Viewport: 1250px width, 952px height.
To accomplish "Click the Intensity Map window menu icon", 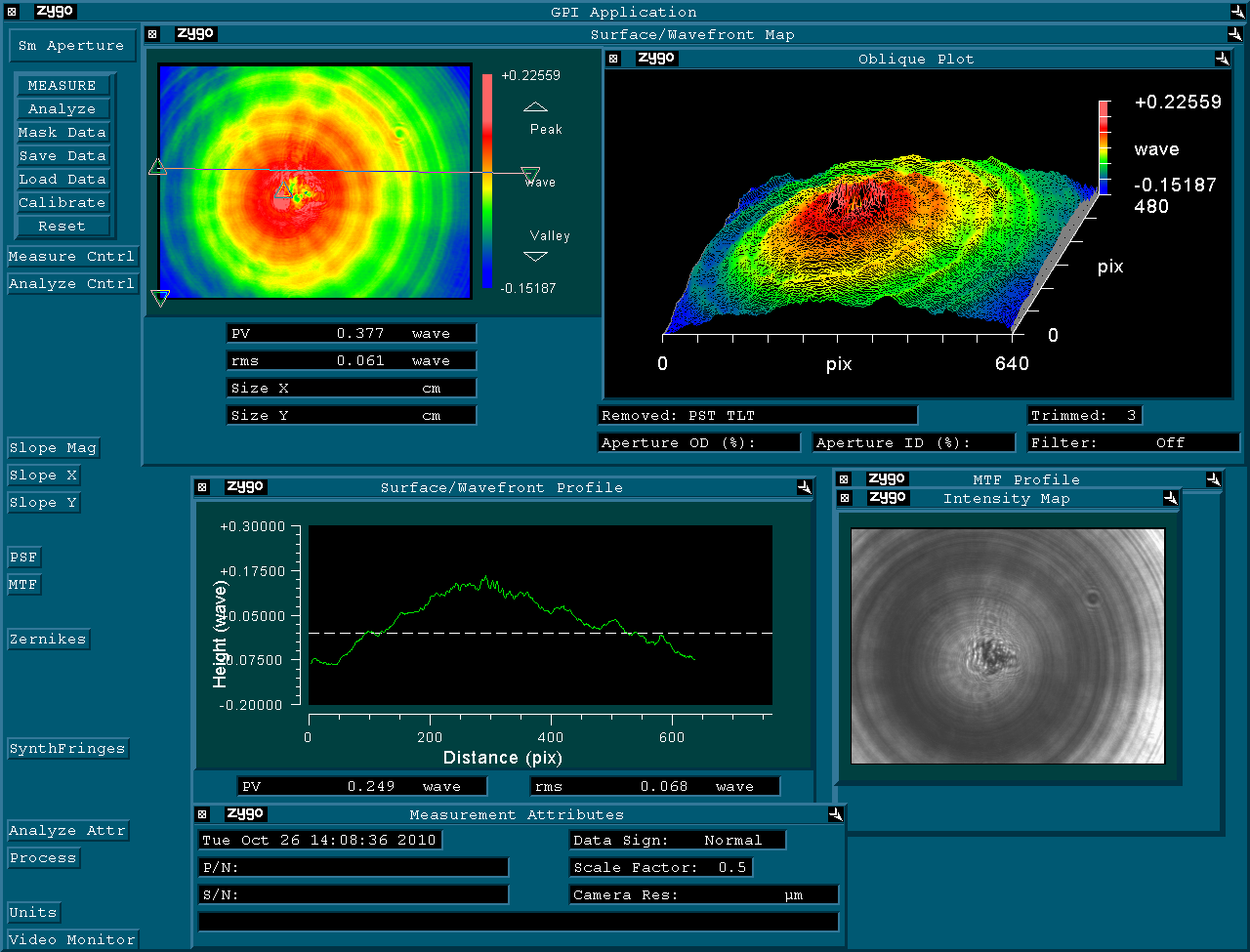I will click(845, 498).
